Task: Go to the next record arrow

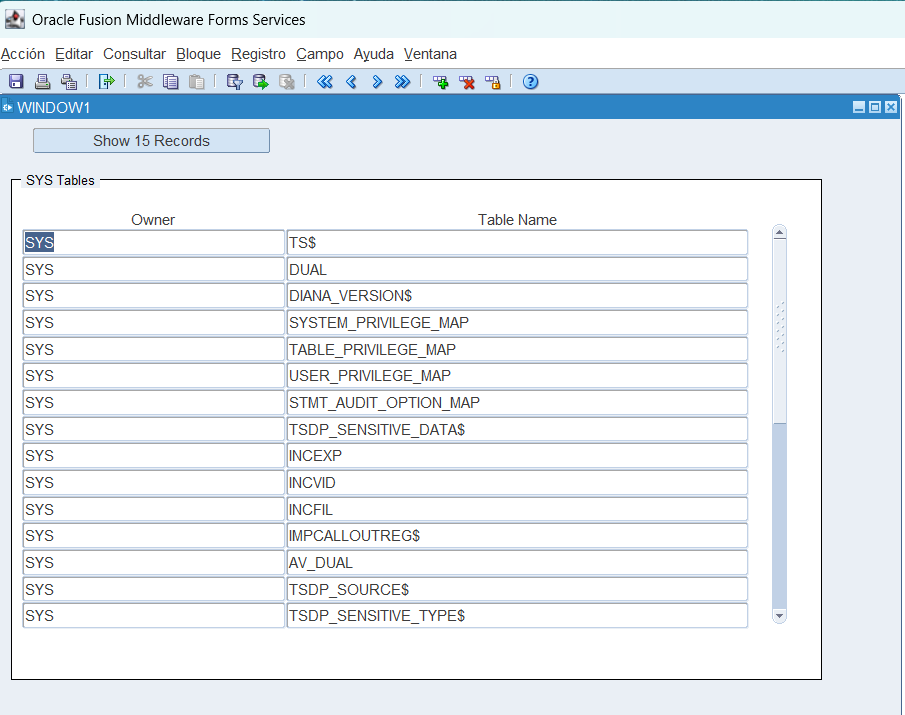Action: pos(377,82)
